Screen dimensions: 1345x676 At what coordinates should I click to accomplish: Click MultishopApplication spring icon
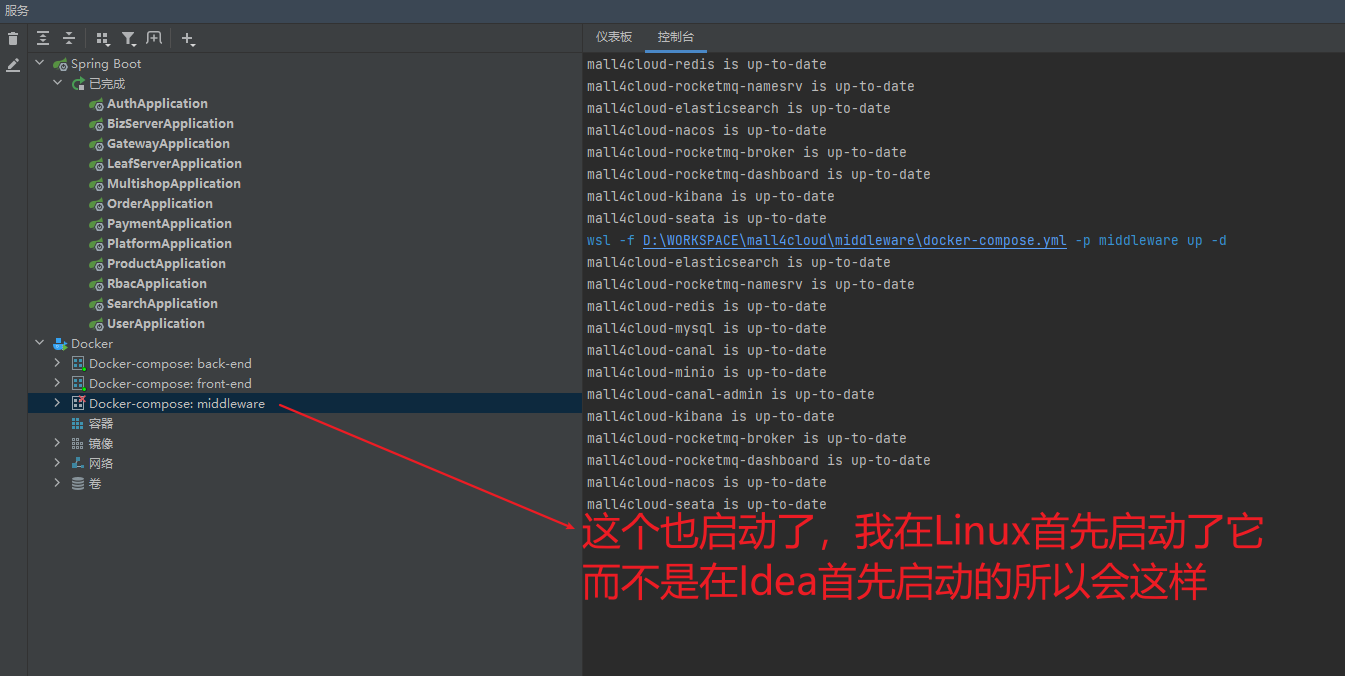pyautogui.click(x=96, y=184)
